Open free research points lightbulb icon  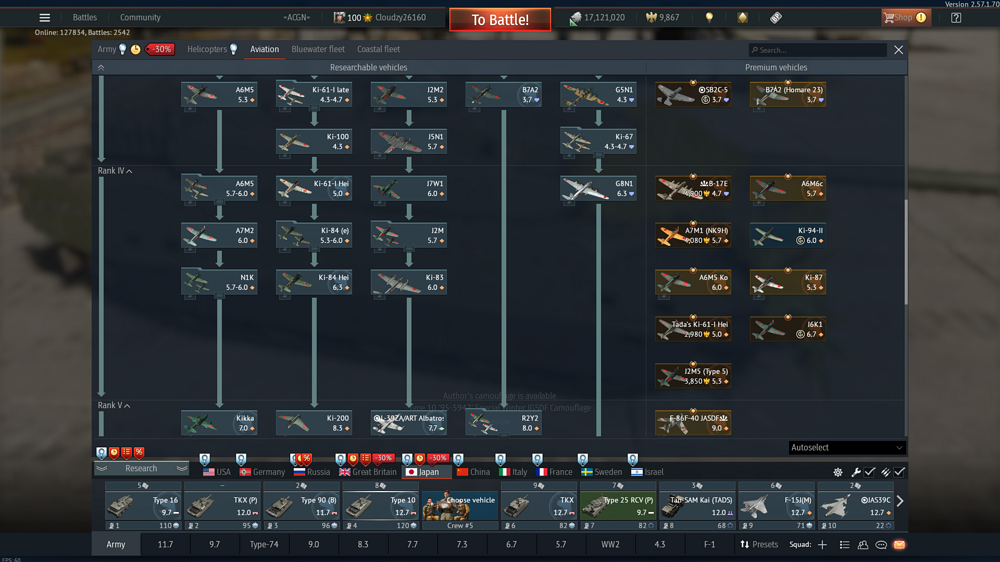tap(709, 18)
